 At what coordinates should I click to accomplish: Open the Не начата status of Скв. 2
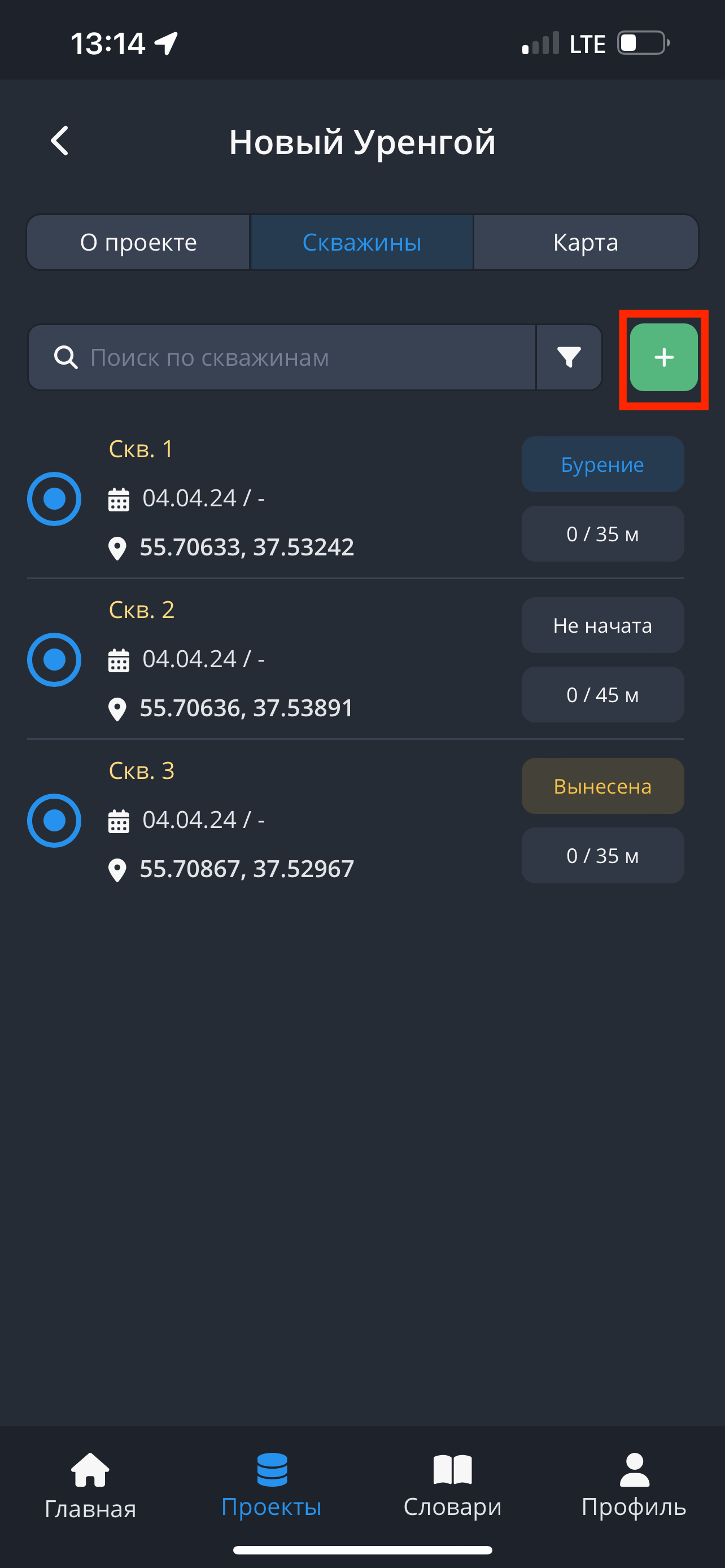pos(602,625)
